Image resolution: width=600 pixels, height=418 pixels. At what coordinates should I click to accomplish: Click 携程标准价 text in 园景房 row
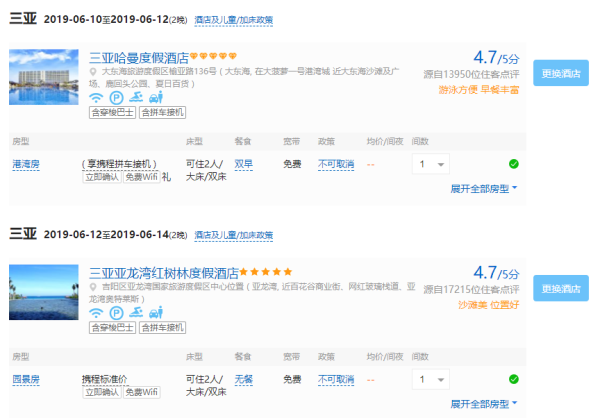pos(104,379)
